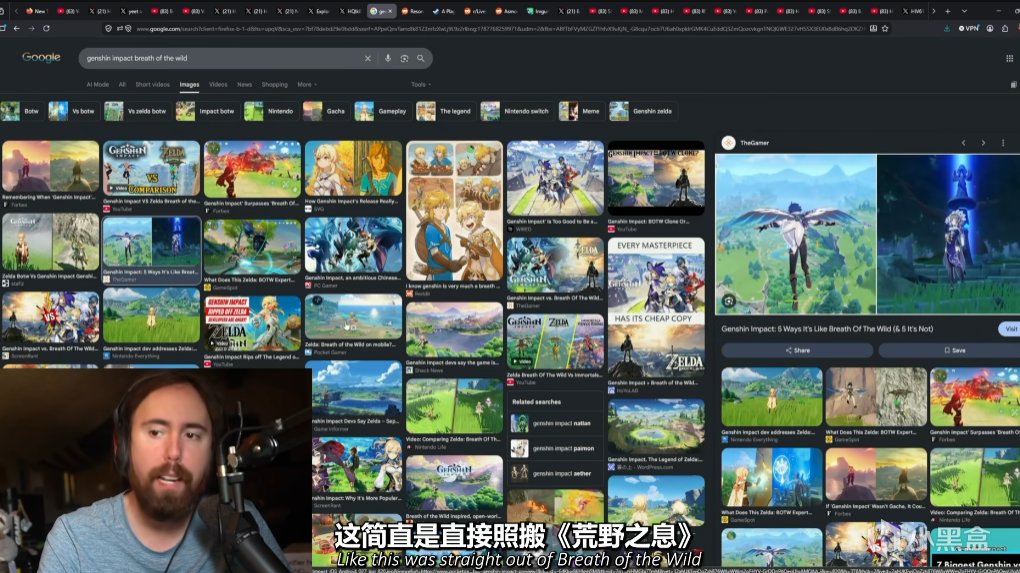Show the next image in the preview panel
The height and width of the screenshot is (573, 1020).
click(x=983, y=143)
